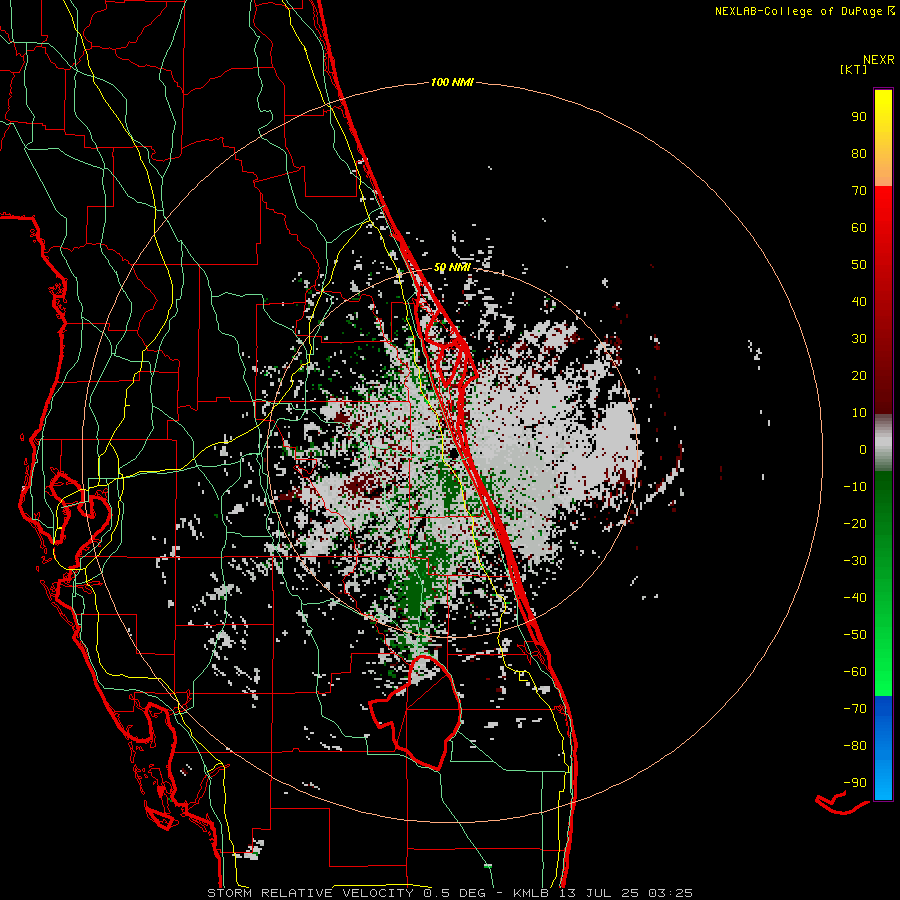Click the -60 label on velocity scale

[x=855, y=672]
